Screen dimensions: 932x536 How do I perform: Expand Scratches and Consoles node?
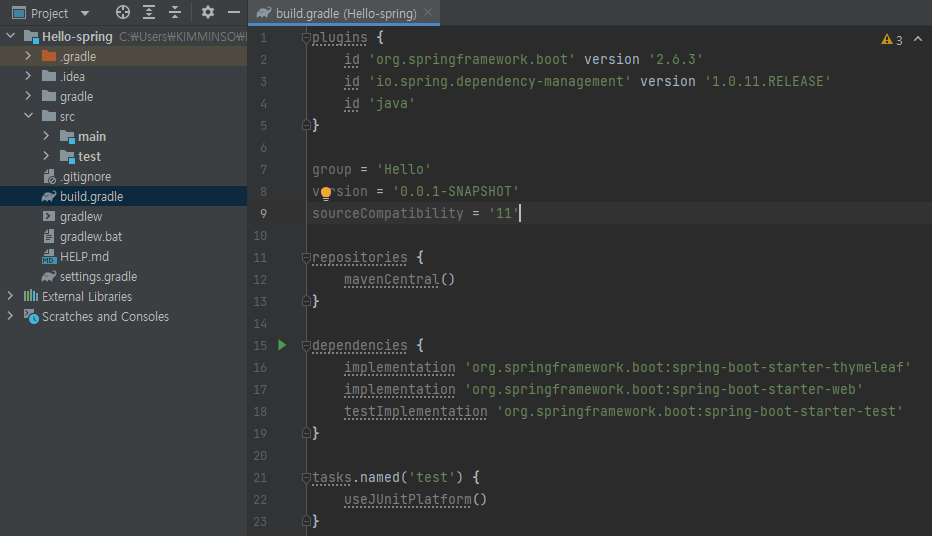tap(10, 316)
